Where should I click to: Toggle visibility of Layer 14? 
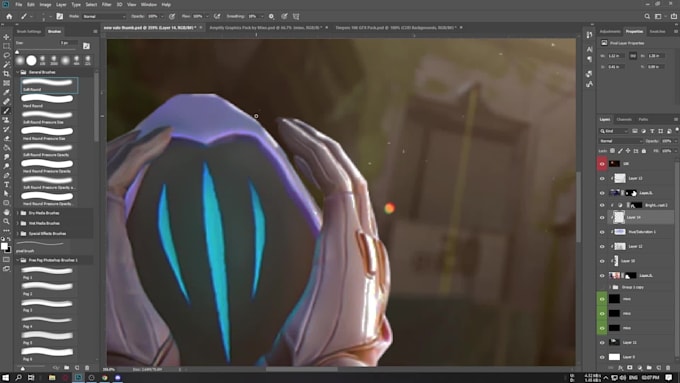click(x=602, y=217)
